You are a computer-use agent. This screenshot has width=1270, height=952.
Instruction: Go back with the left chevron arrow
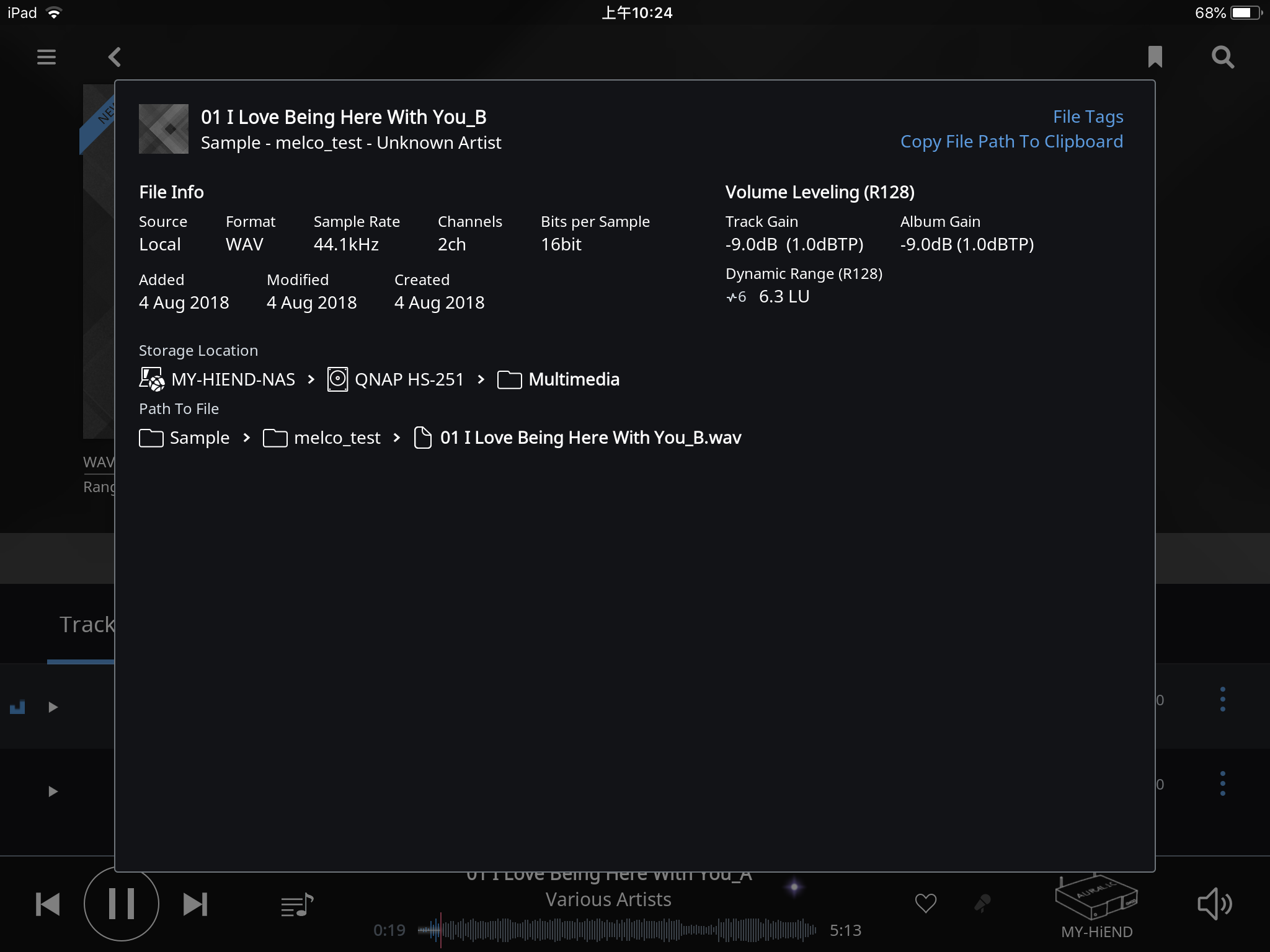pos(115,57)
